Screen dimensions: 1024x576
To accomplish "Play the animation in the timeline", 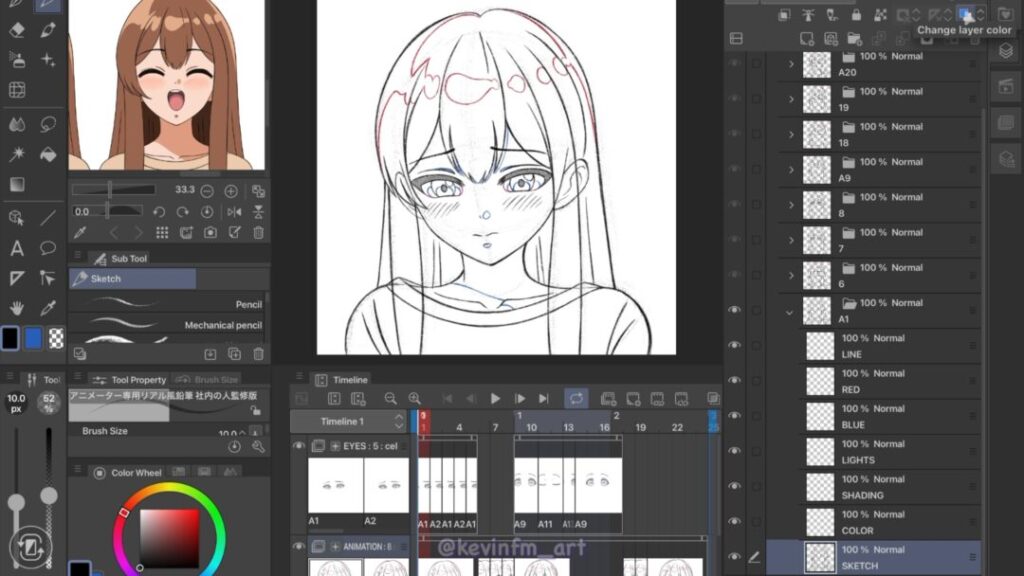I will point(495,398).
